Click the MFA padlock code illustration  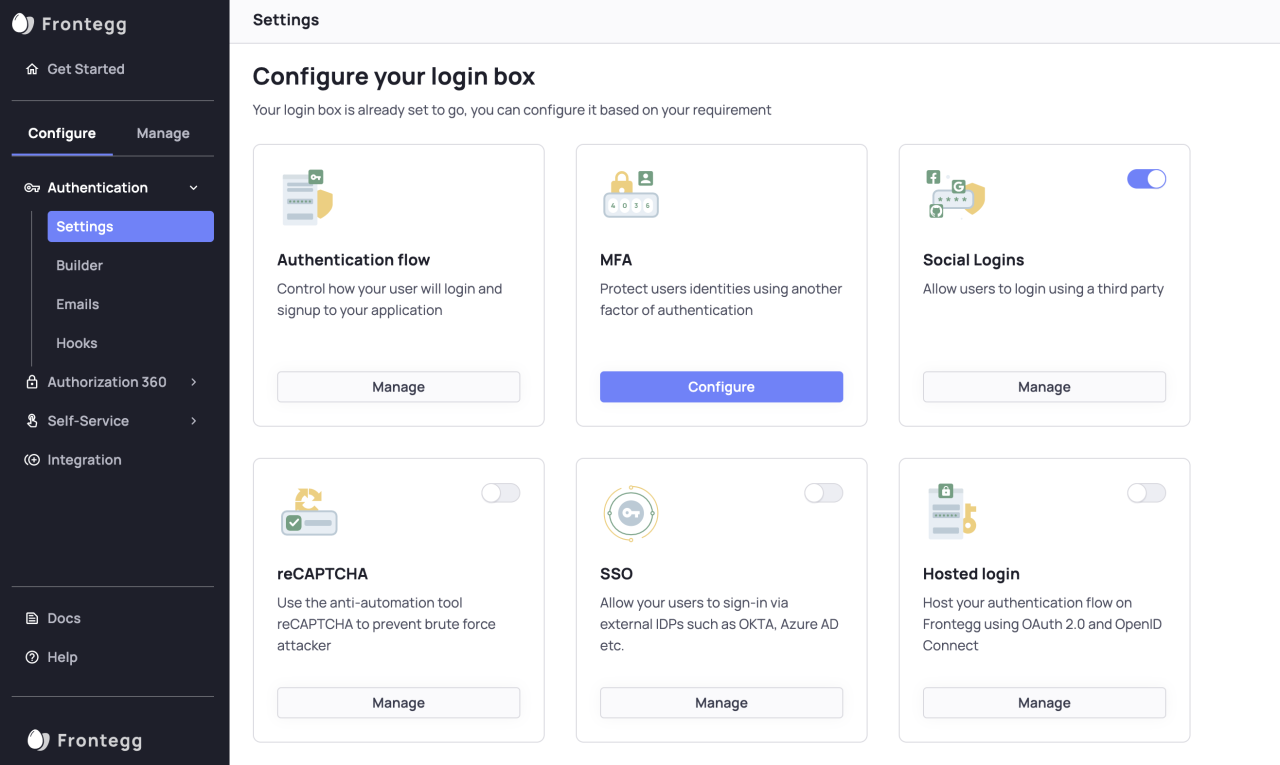(631, 194)
